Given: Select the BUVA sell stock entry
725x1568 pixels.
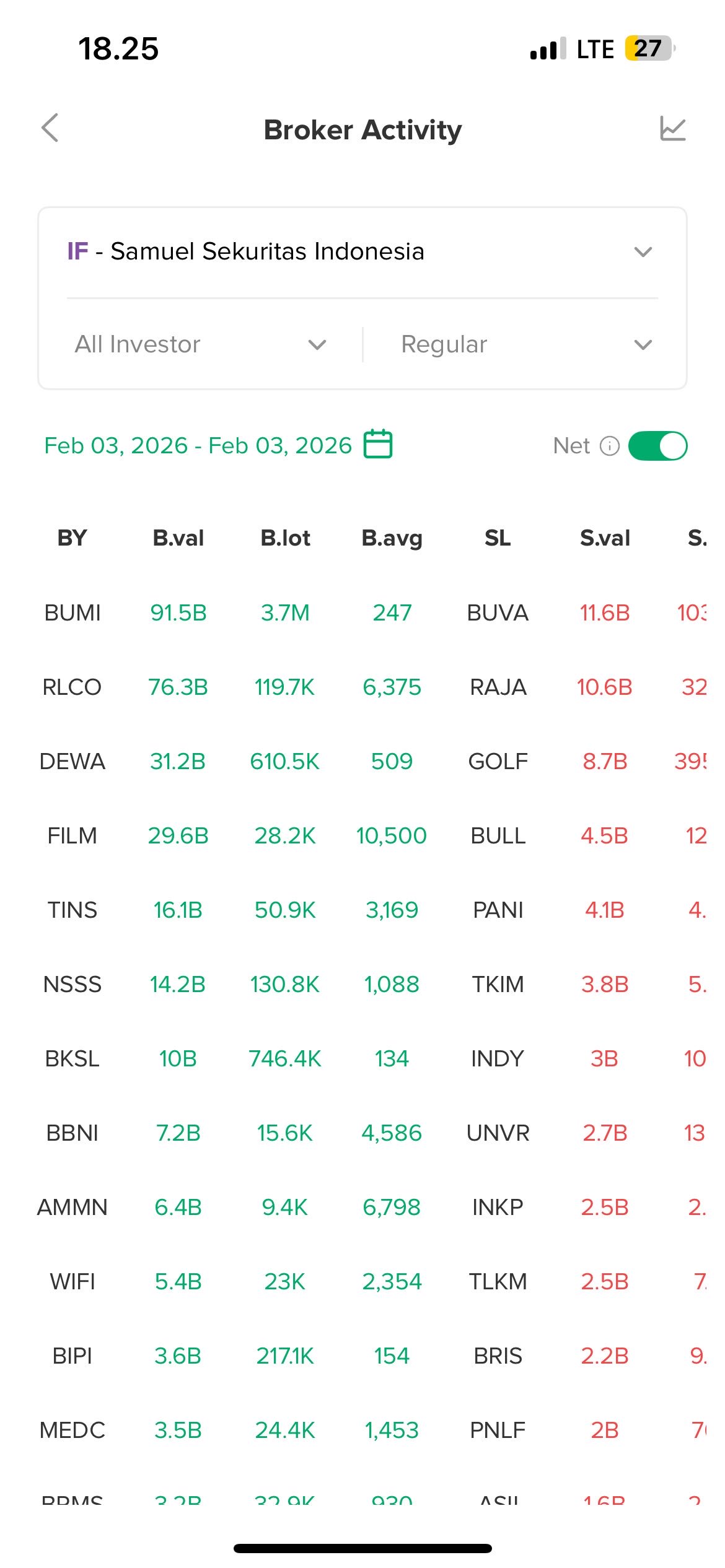Looking at the screenshot, I should point(498,613).
